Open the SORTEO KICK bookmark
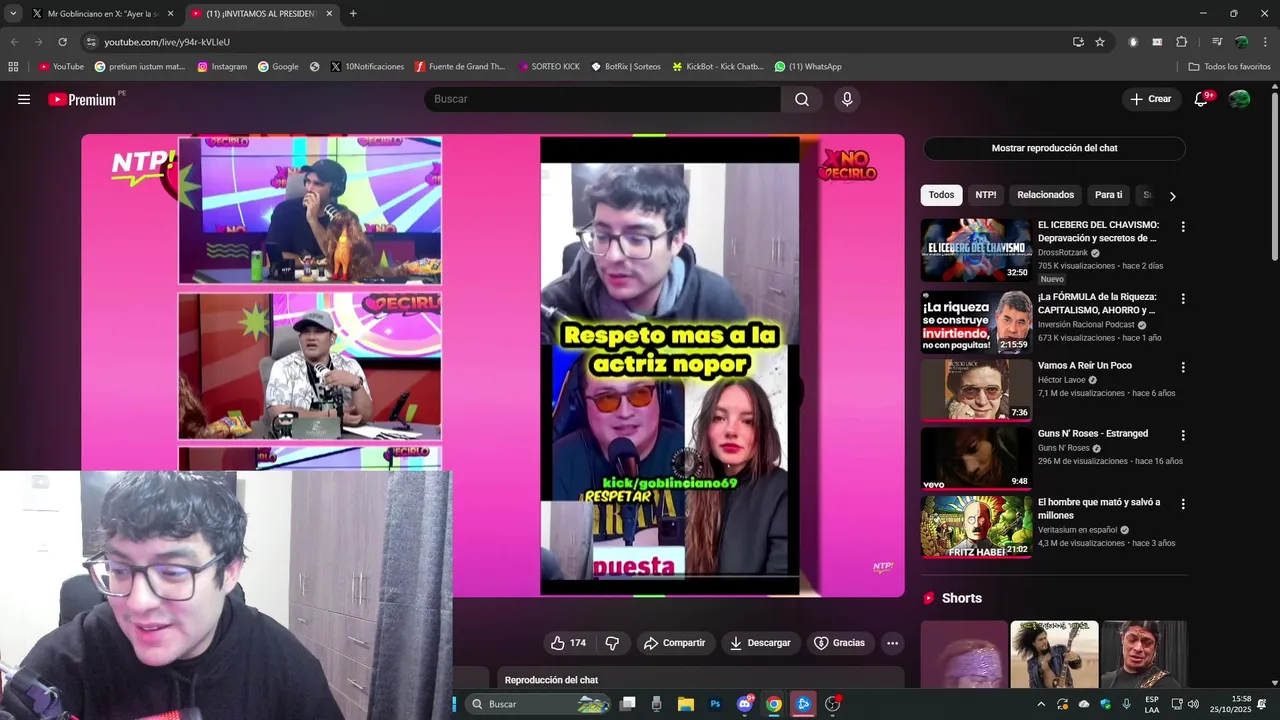This screenshot has width=1280, height=720. [x=548, y=67]
